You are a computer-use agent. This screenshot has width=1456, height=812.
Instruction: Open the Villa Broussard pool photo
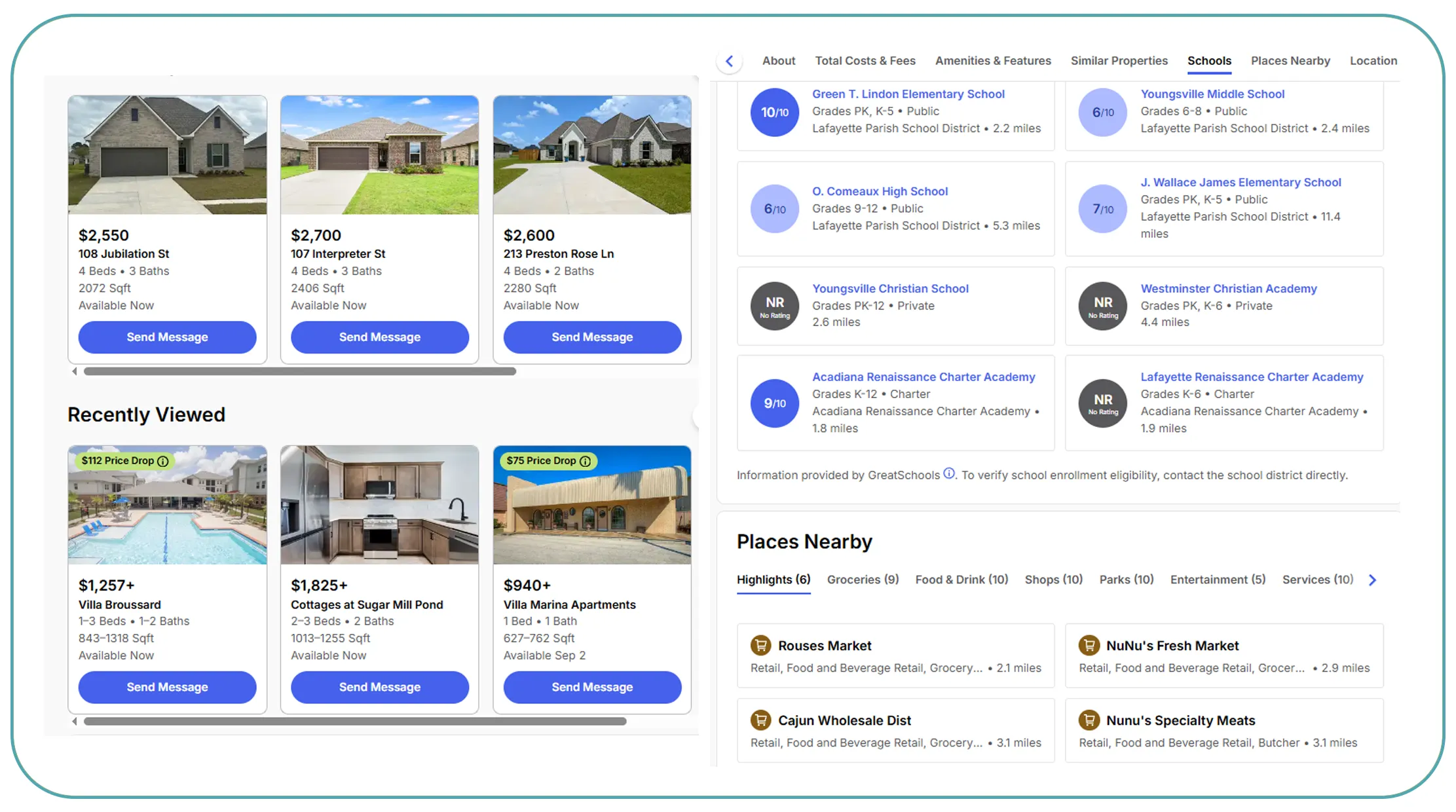point(167,505)
